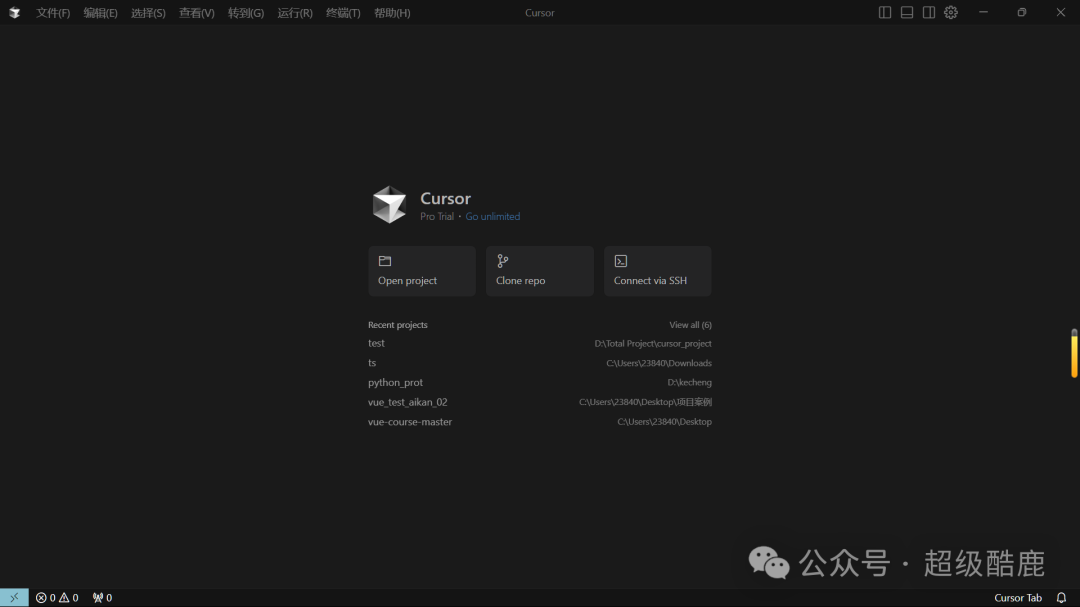Screen dimensions: 1080x607
Task: Click Cursor Tab in status bar
Action: click(x=1017, y=598)
